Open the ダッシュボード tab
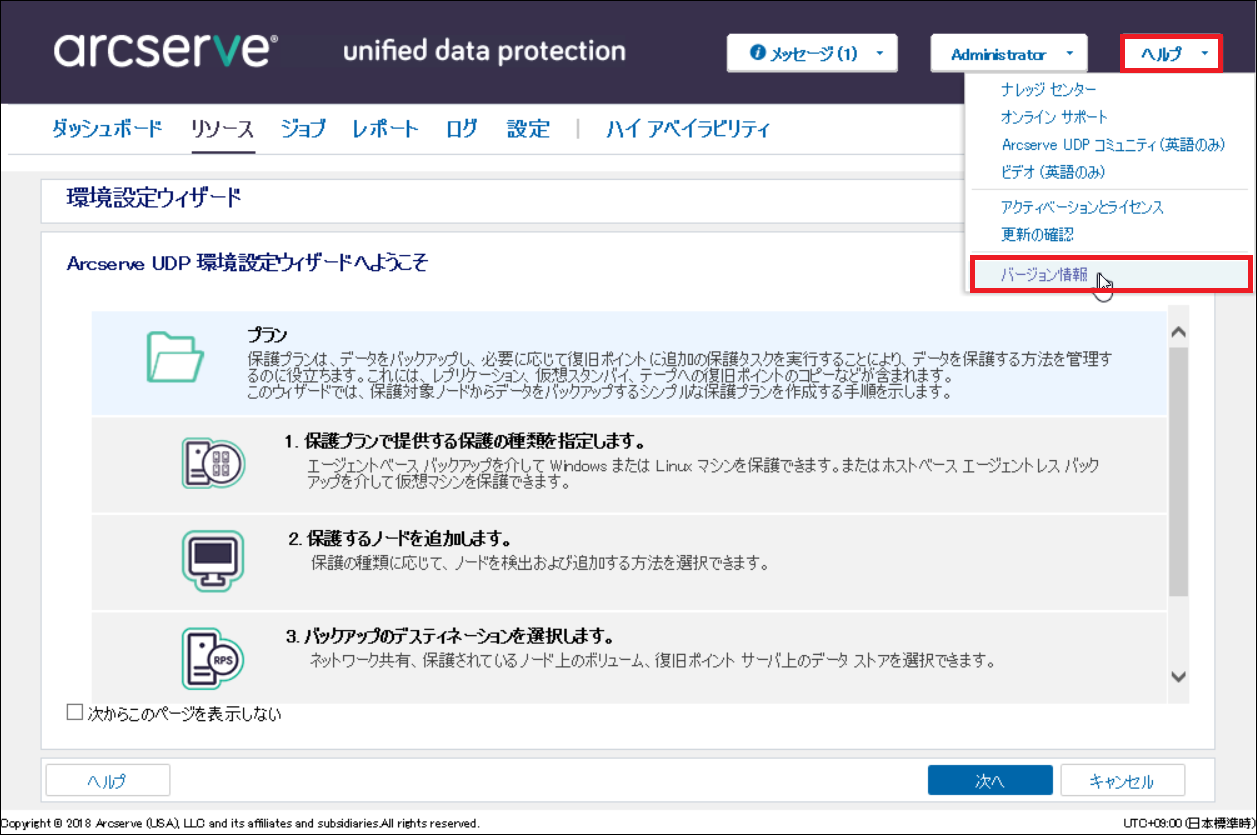 pyautogui.click(x=106, y=129)
